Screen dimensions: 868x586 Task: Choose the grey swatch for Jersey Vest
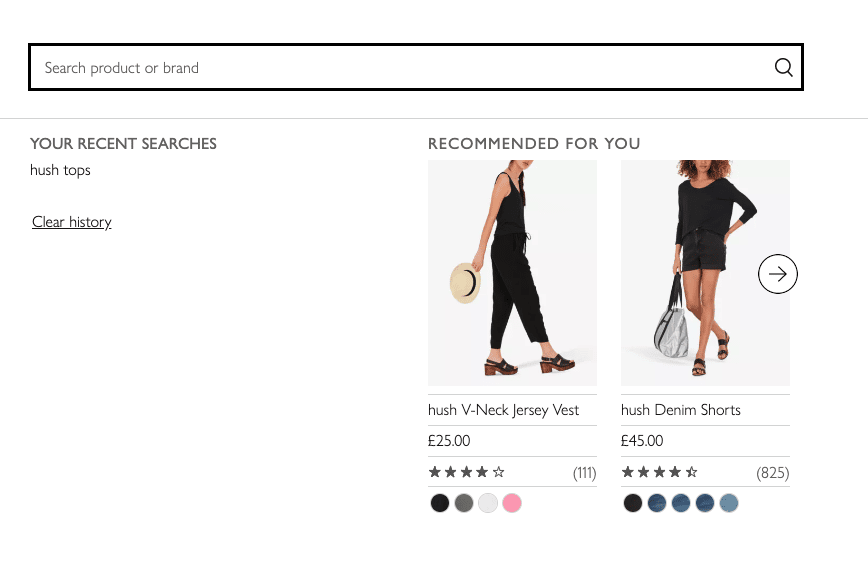point(464,503)
